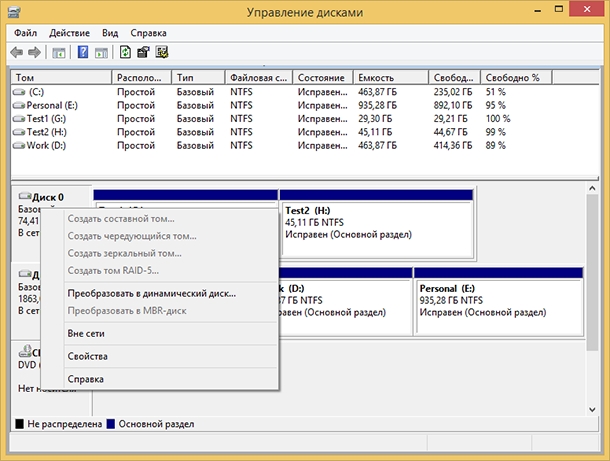This screenshot has width=610, height=461.
Task: Click the Forward arrow toolbar icon
Action: click(35, 51)
